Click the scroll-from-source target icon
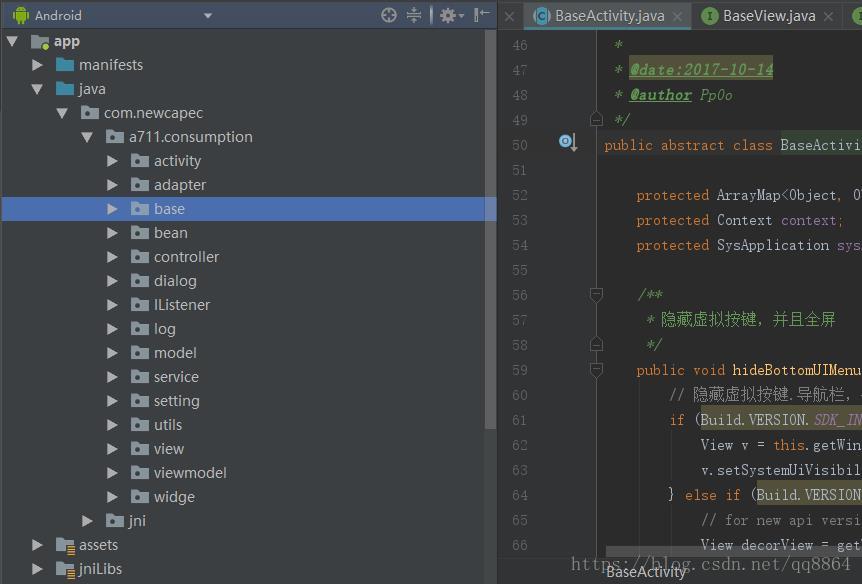Screen dimensions: 862x584 (x=389, y=15)
